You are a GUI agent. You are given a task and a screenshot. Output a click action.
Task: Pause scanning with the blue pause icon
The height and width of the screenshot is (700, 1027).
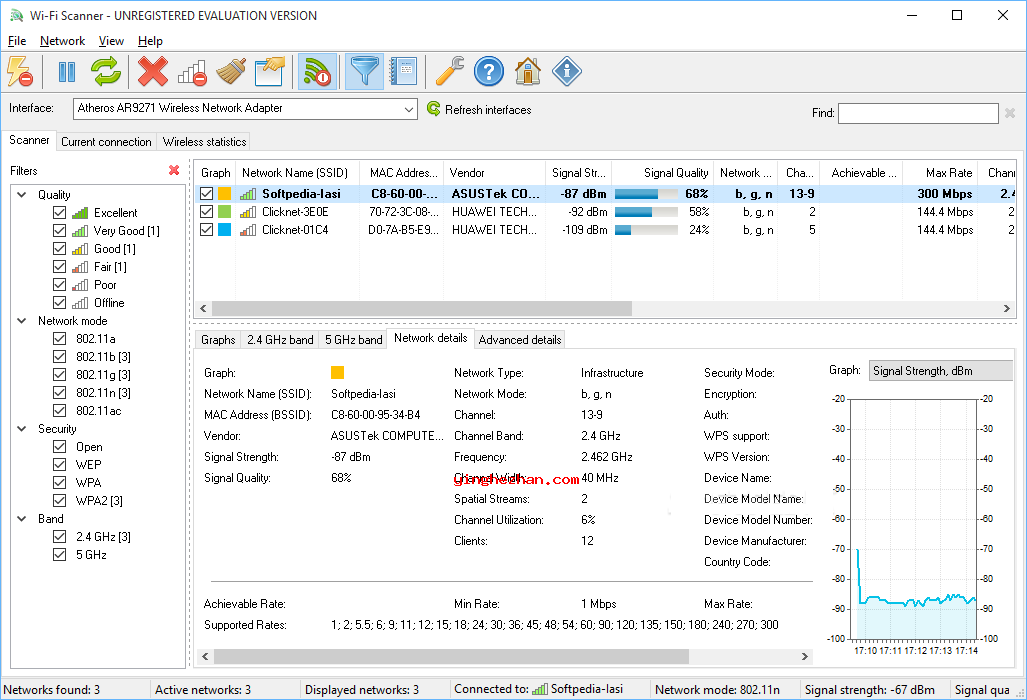tap(67, 71)
